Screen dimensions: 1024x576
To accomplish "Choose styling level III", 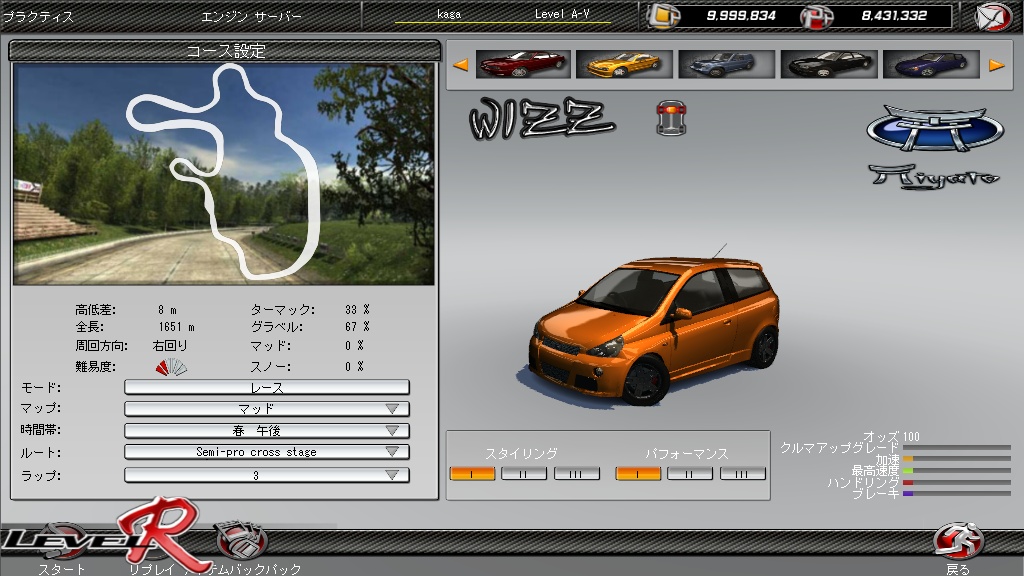I will point(577,473).
